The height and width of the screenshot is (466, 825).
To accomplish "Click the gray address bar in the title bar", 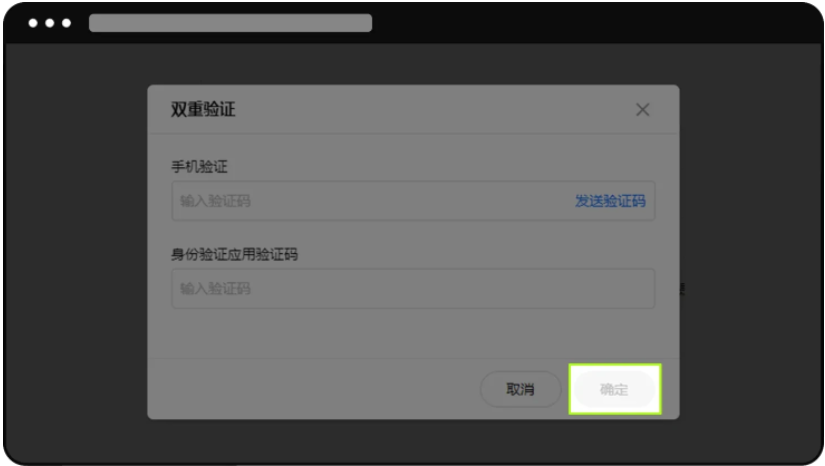I will 230,23.
